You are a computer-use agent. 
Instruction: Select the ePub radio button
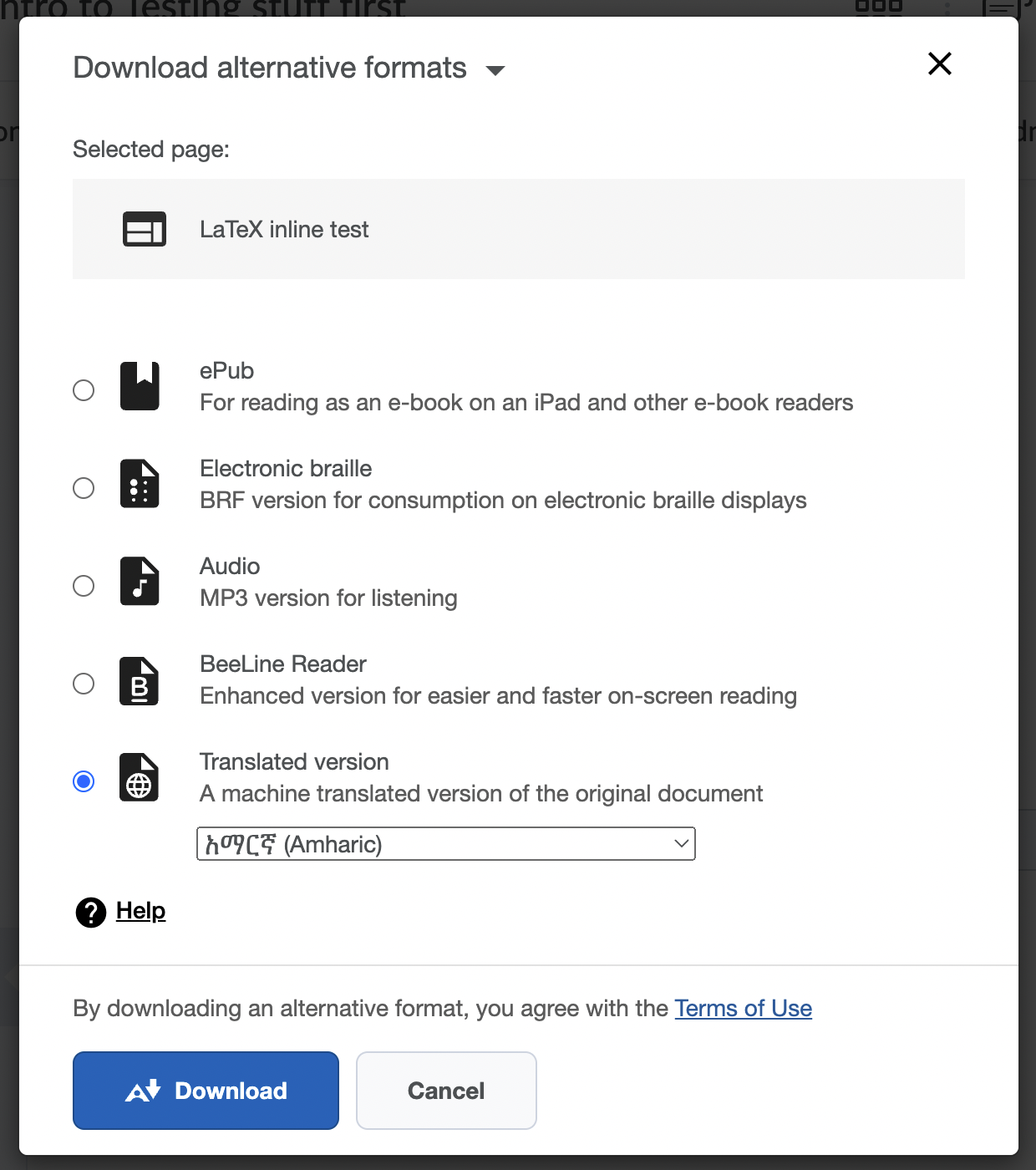84,389
